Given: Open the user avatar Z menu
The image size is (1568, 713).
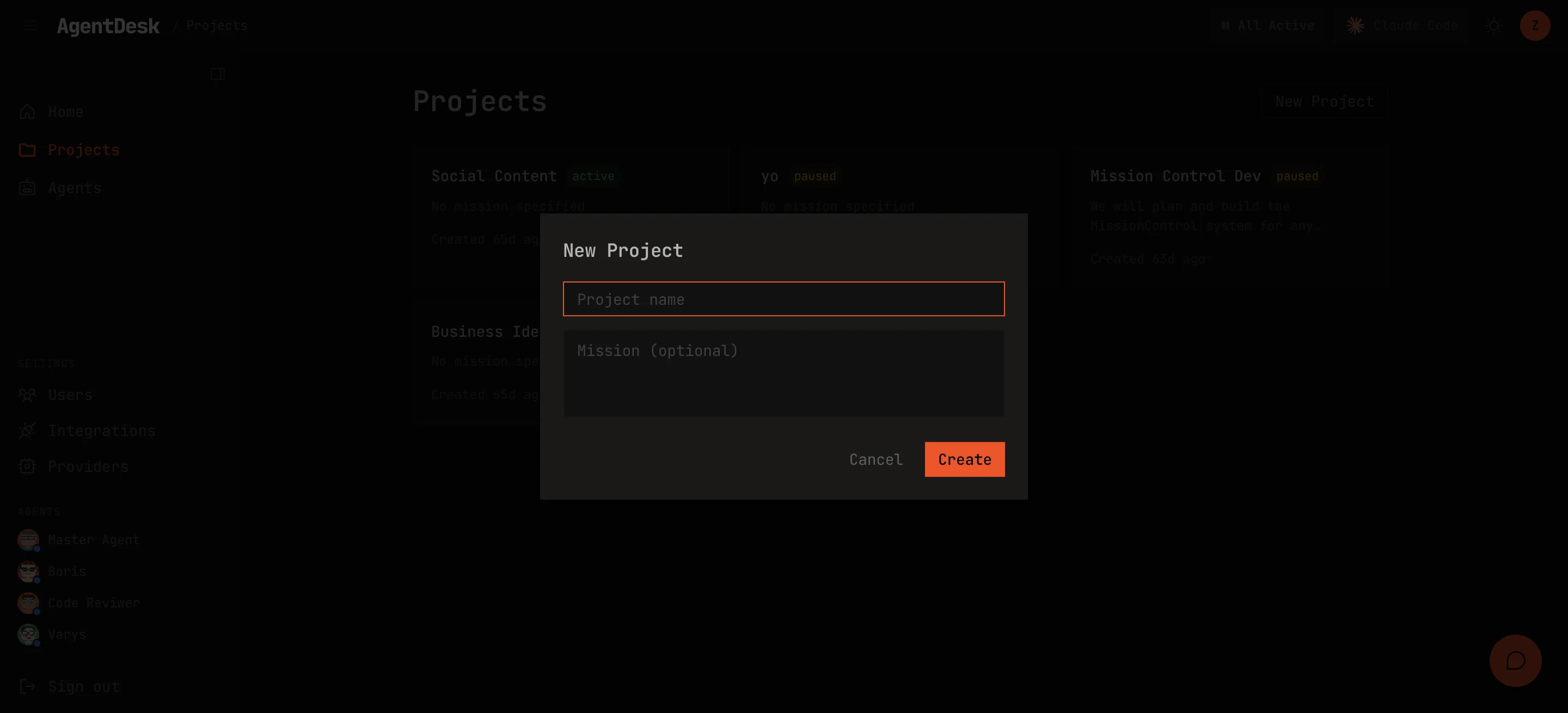Looking at the screenshot, I should (x=1535, y=26).
